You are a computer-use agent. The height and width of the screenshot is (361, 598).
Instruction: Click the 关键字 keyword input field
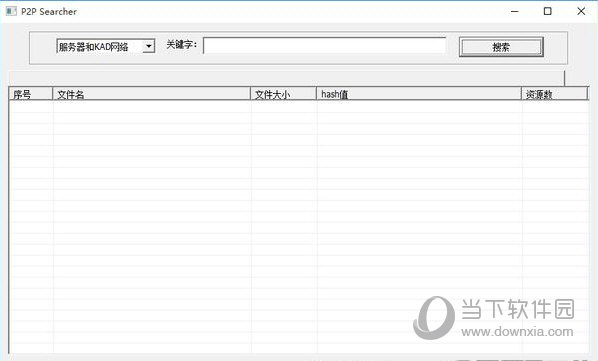click(325, 46)
